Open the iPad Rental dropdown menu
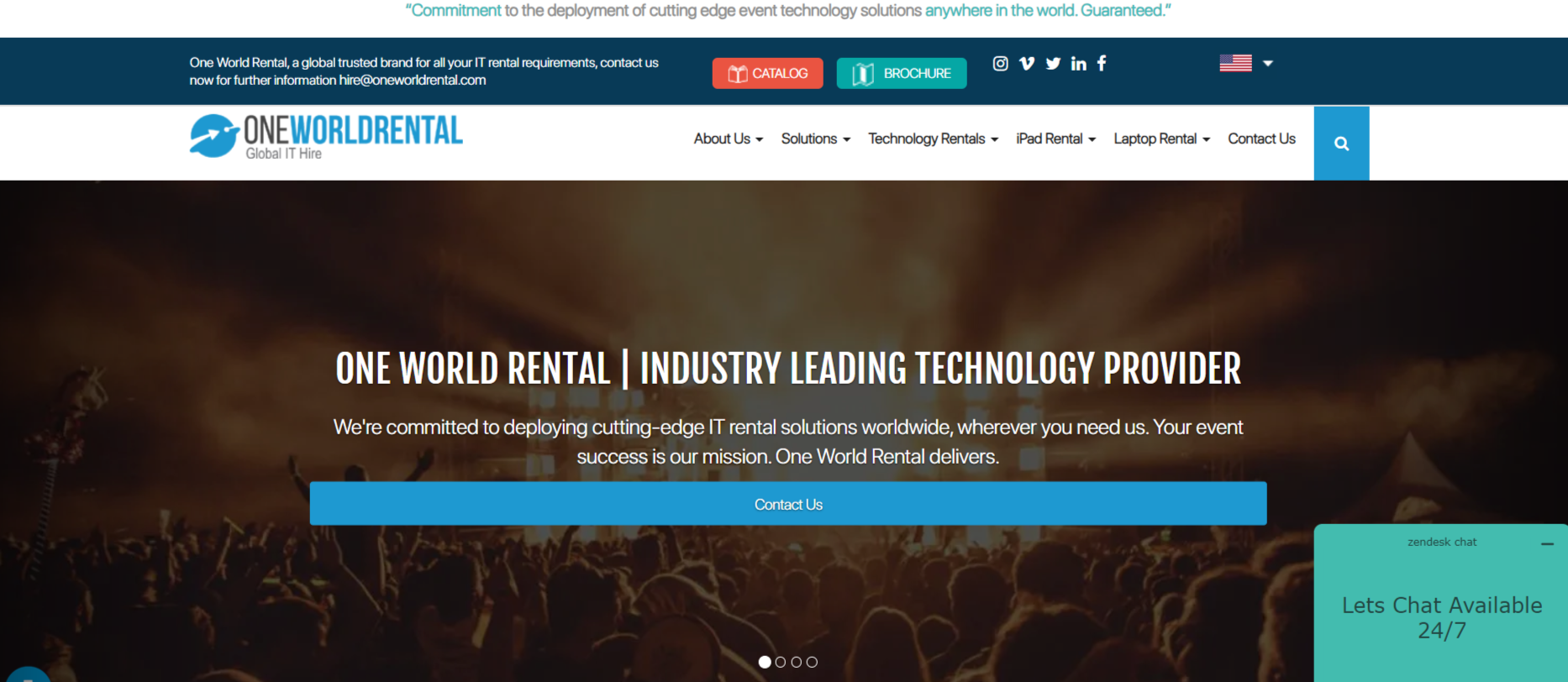This screenshot has height=682, width=1568. (1056, 139)
